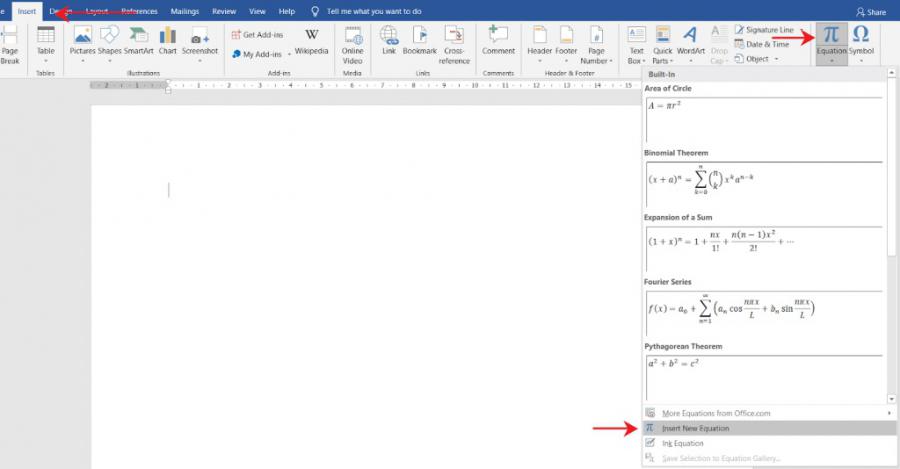Insert an Object
The width and height of the screenshot is (900, 469).
[752, 59]
